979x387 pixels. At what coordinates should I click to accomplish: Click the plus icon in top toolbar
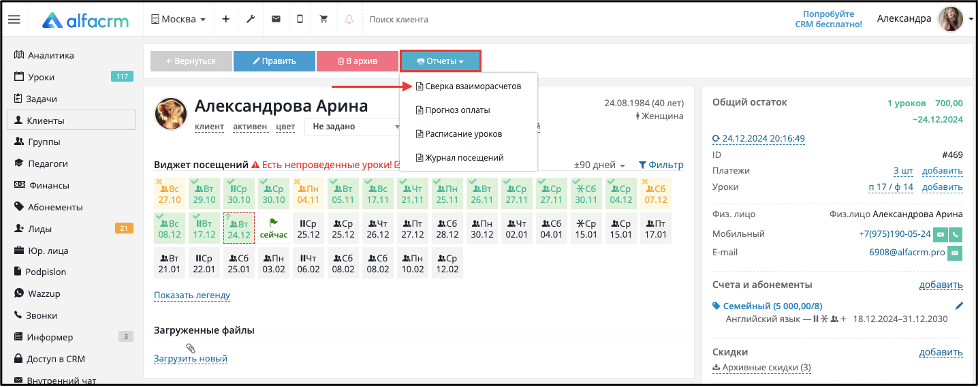[x=226, y=19]
